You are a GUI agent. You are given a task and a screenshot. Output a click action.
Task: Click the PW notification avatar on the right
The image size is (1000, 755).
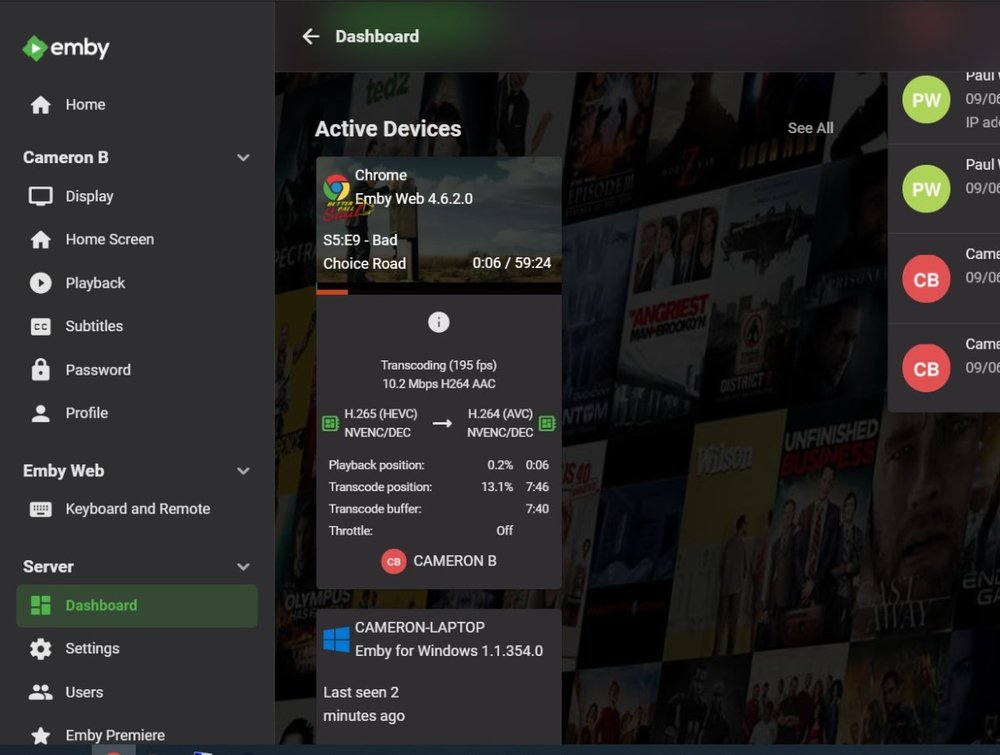pyautogui.click(x=925, y=99)
